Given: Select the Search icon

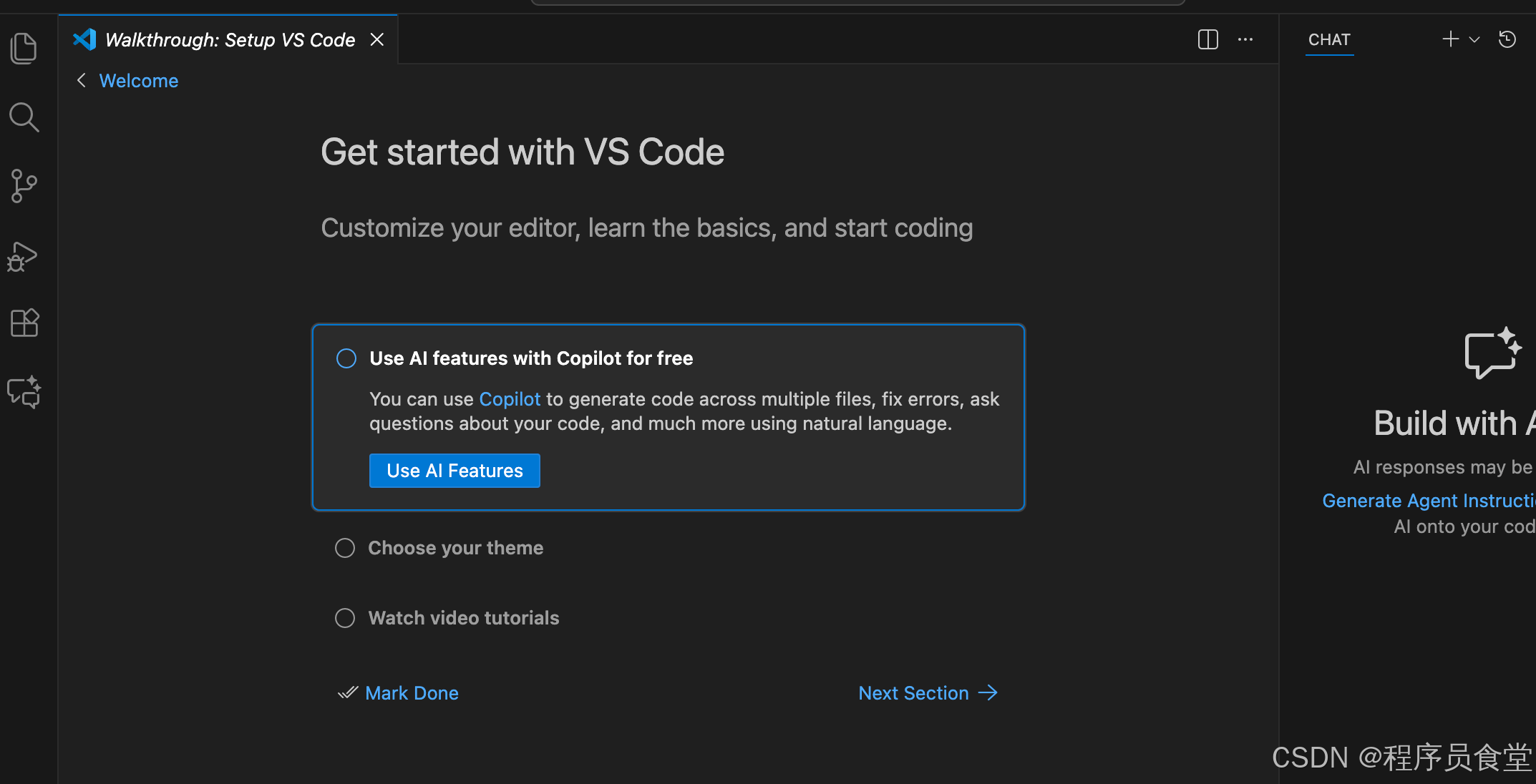Looking at the screenshot, I should [24, 117].
